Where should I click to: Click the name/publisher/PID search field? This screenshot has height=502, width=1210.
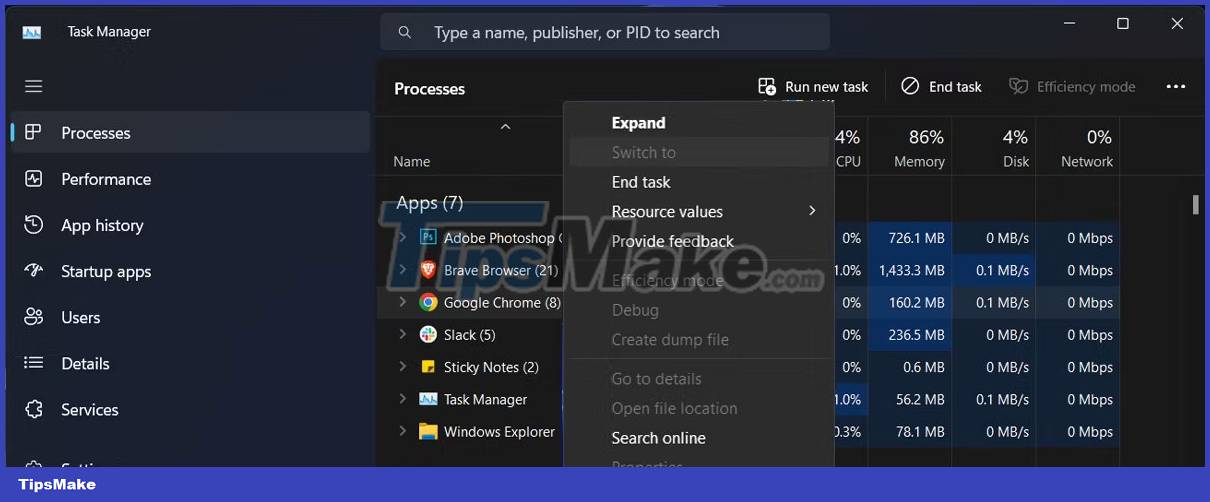point(605,32)
